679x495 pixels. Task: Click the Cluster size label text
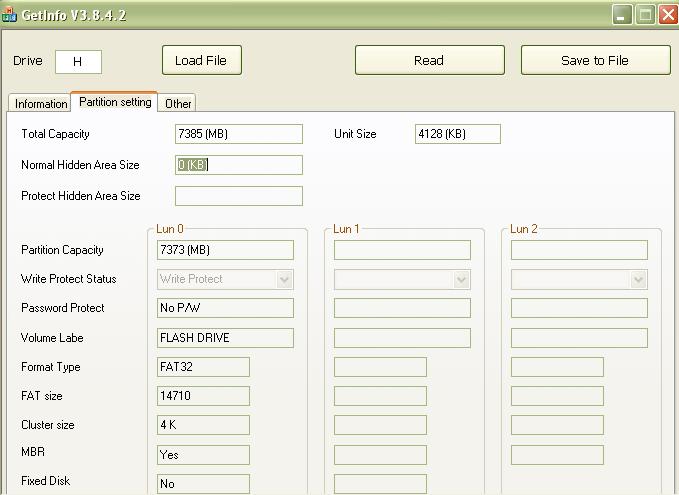[x=48, y=424]
